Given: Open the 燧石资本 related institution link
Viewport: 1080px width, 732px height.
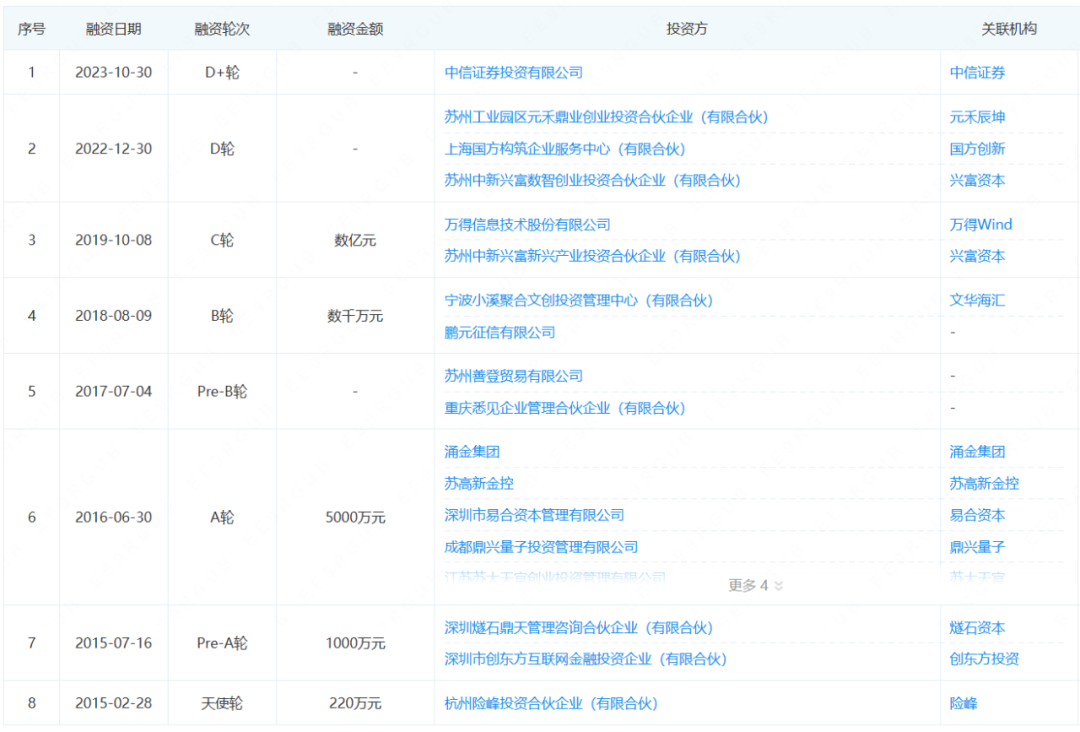Looking at the screenshot, I should click(975, 628).
